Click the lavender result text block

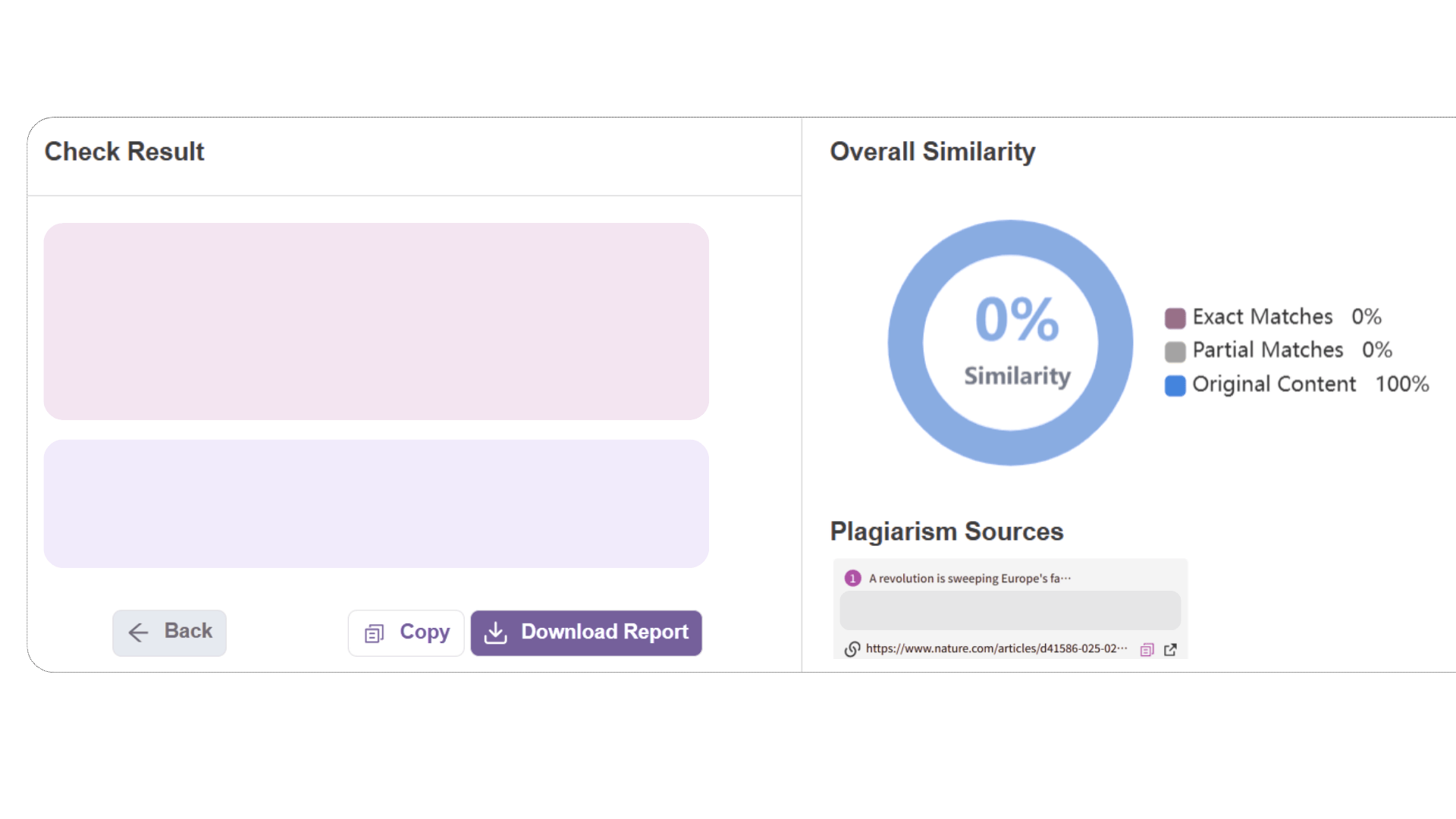coord(376,504)
